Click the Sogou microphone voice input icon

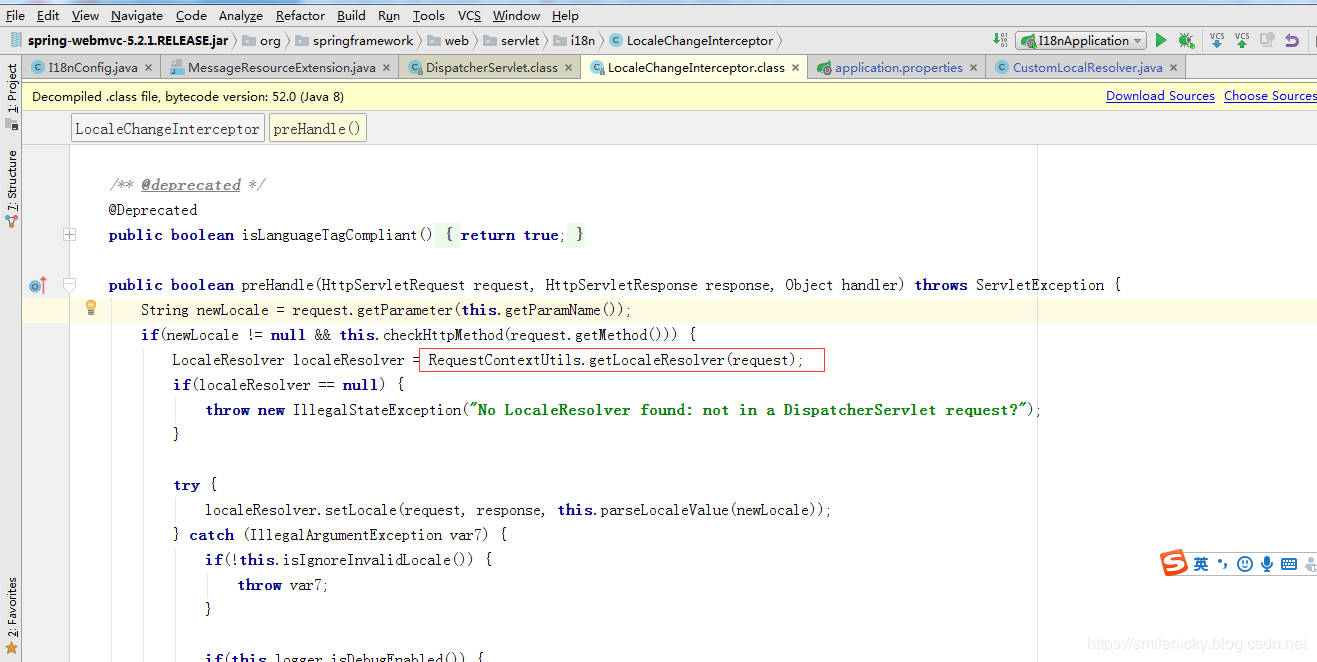[1267, 564]
